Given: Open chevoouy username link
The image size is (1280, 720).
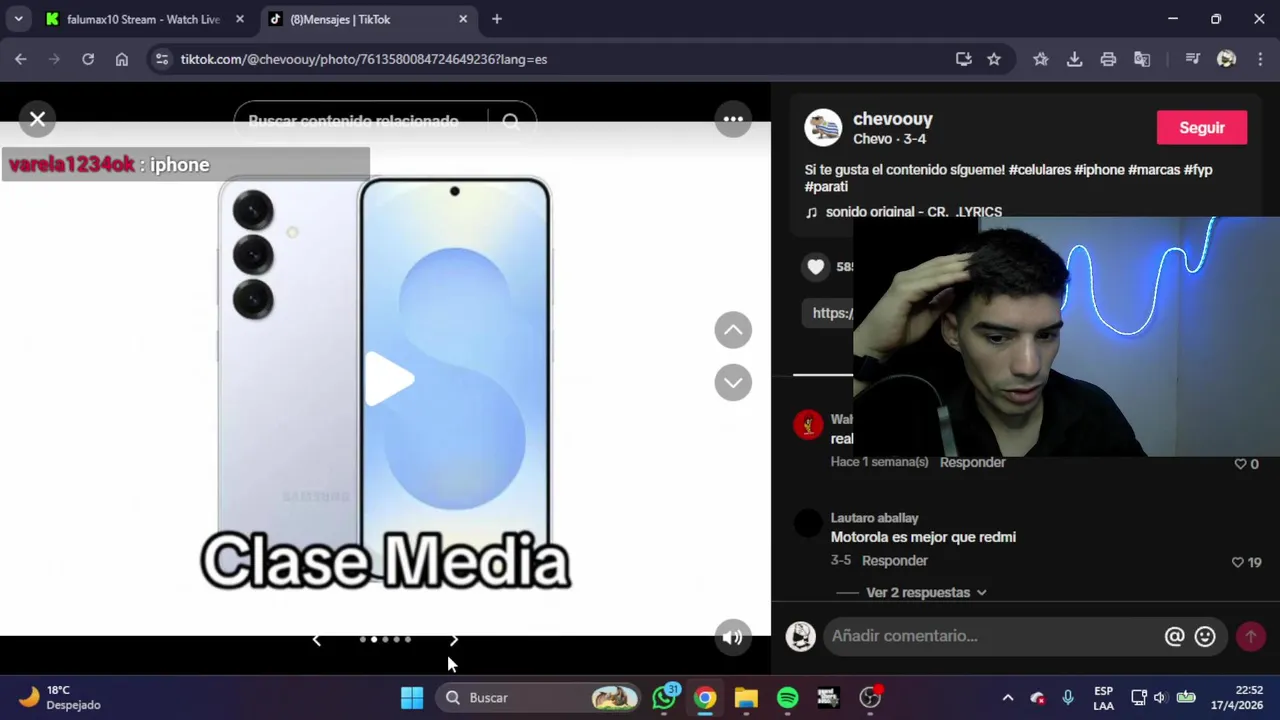Looking at the screenshot, I should (893, 119).
